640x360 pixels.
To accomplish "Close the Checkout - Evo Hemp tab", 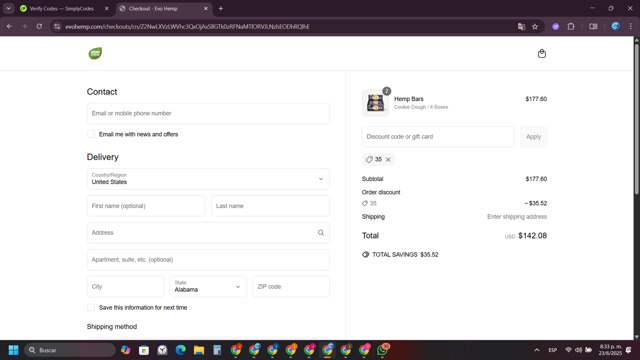I will [206, 9].
